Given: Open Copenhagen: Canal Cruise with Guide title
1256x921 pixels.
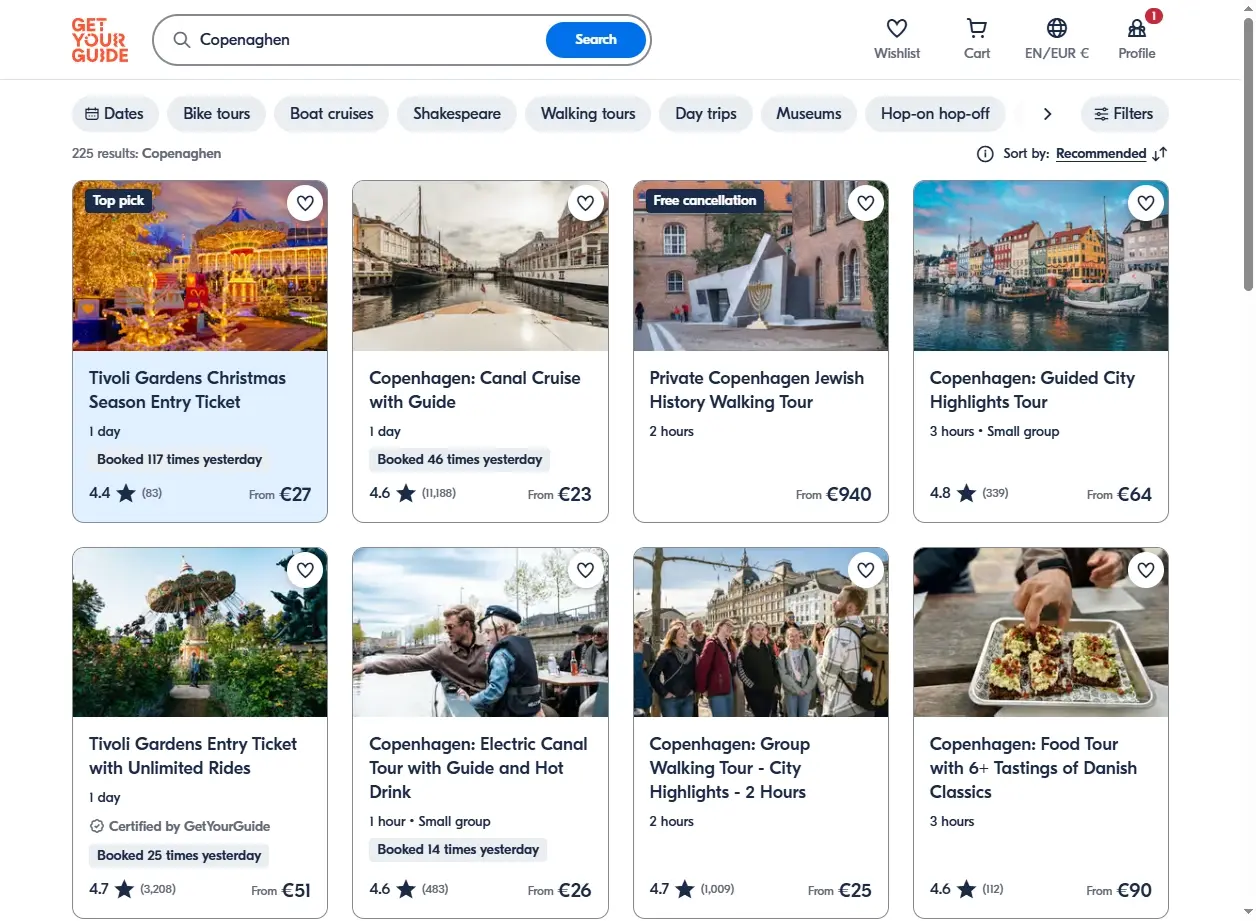Looking at the screenshot, I should [x=475, y=390].
